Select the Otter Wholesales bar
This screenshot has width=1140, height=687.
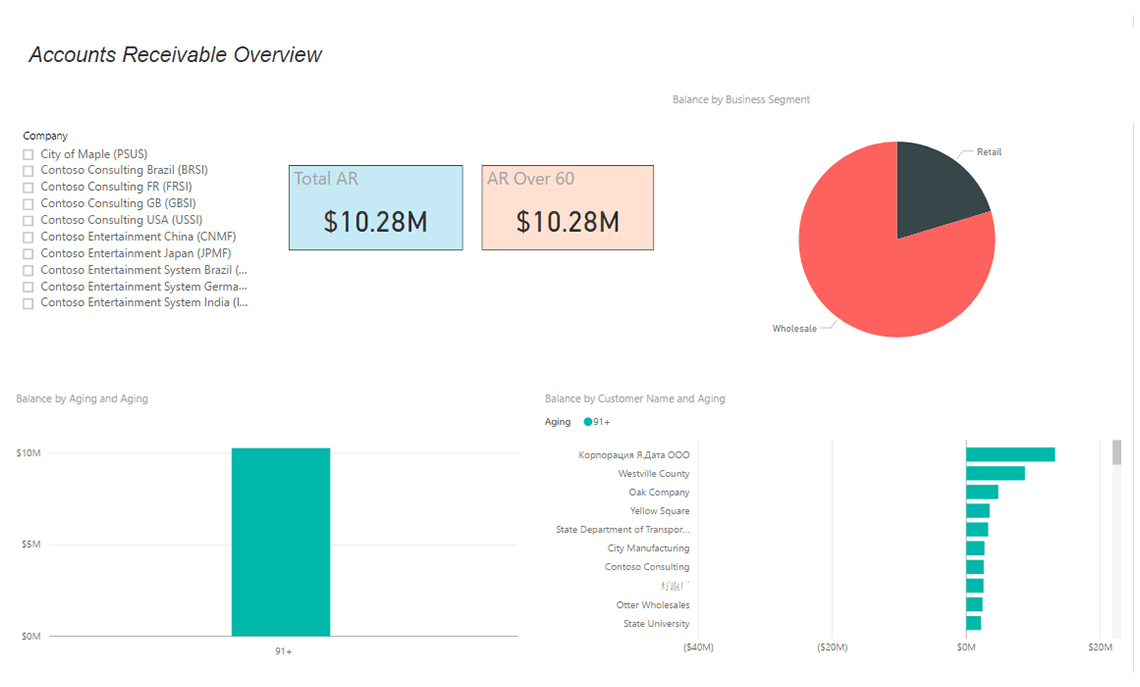[974, 605]
